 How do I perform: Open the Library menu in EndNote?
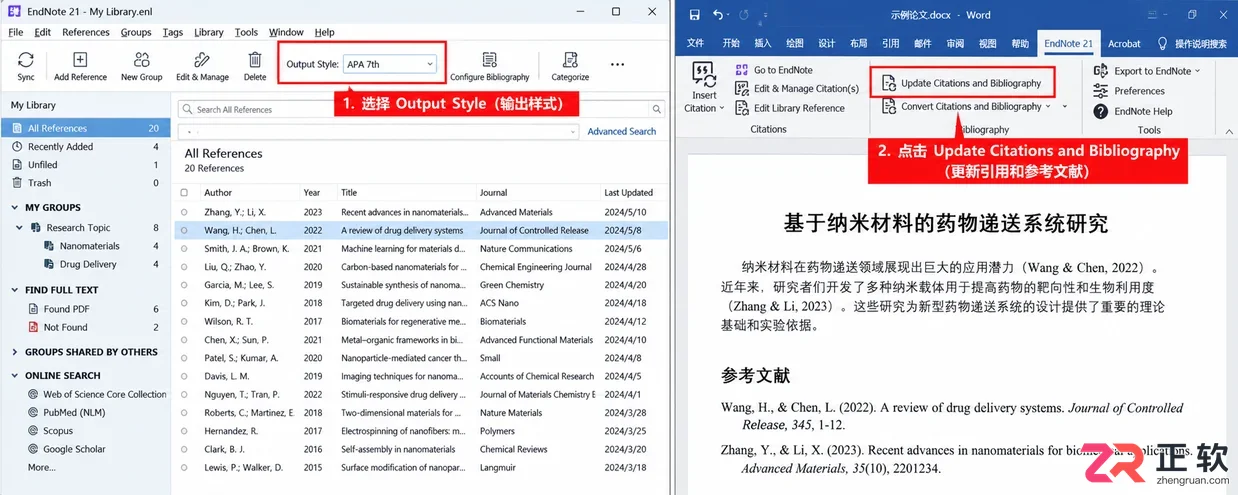coord(209,32)
